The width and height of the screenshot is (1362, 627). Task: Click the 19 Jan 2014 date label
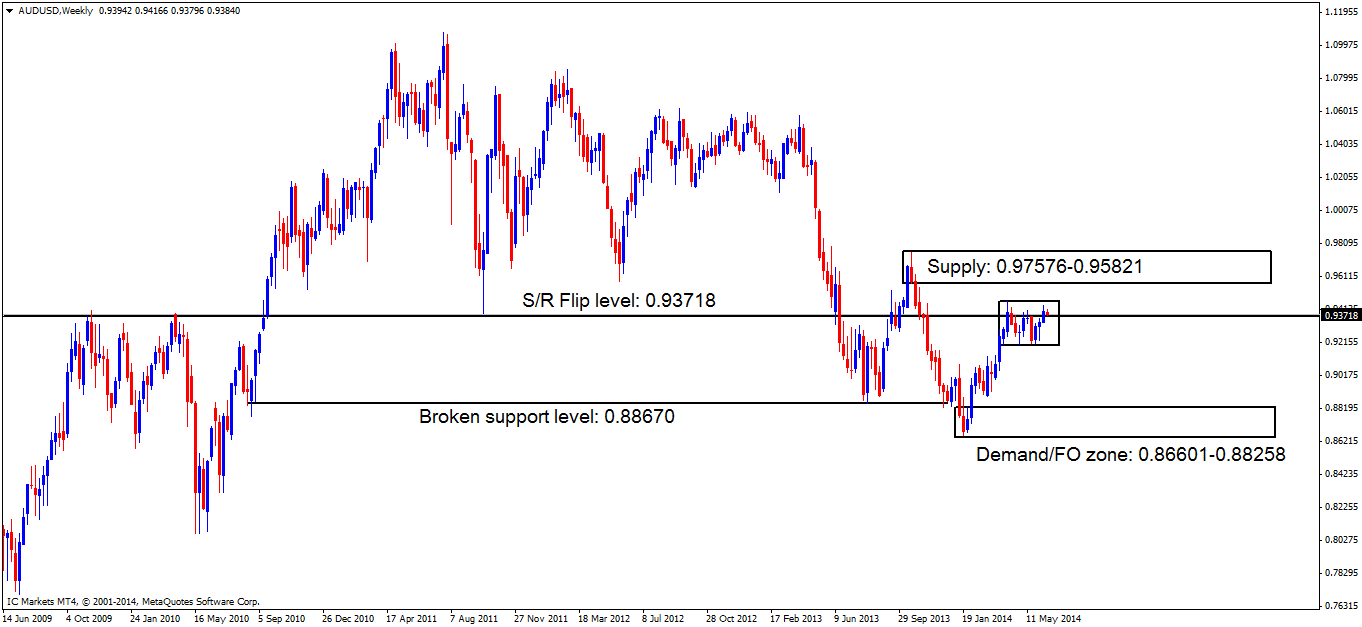(x=988, y=618)
